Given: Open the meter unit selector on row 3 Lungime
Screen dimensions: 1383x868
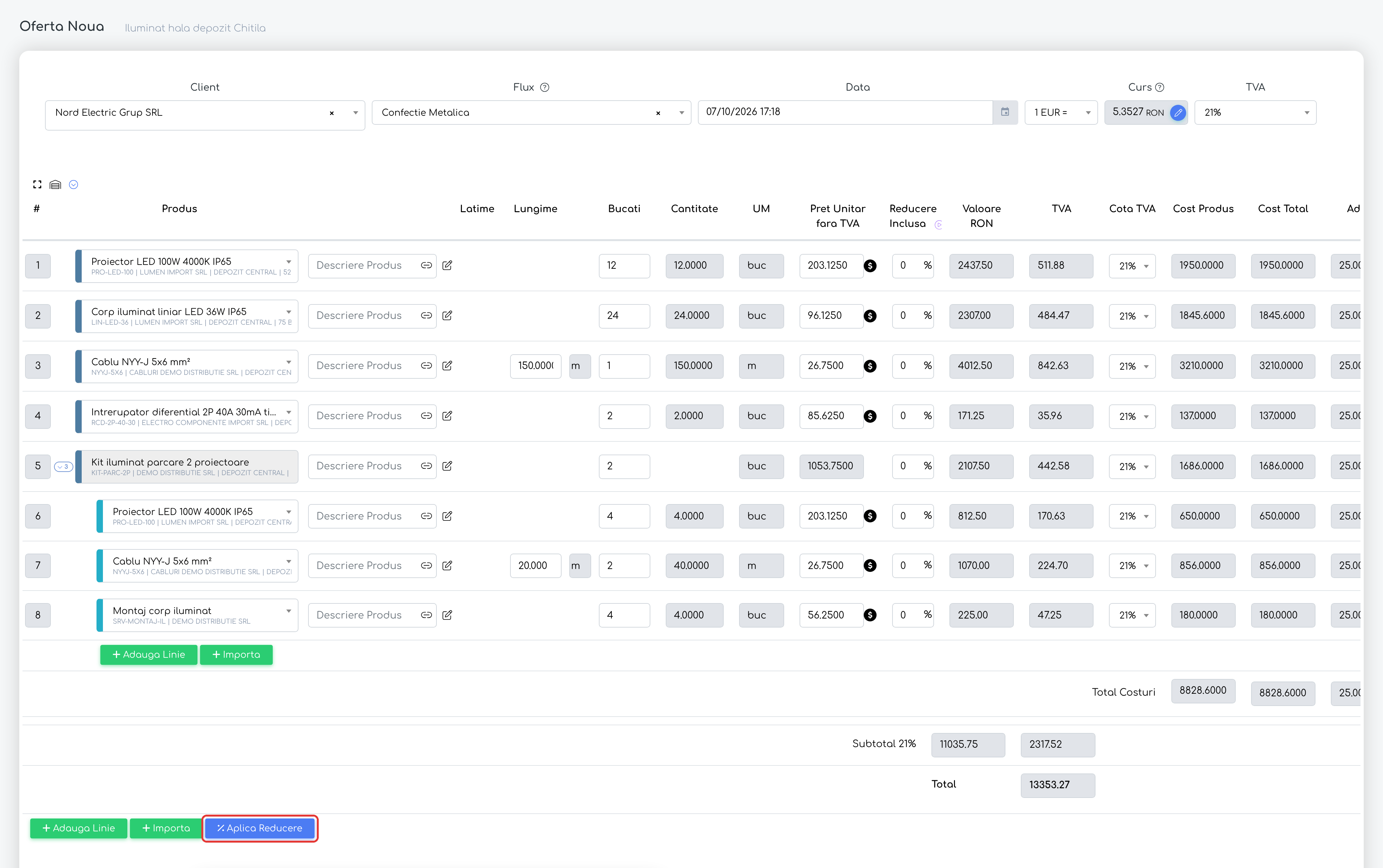Looking at the screenshot, I should pos(580,366).
